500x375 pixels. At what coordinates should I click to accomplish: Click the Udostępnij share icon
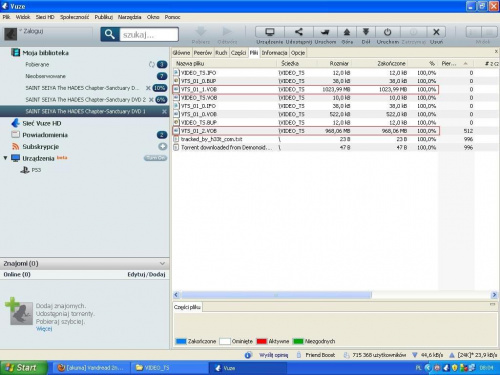click(x=299, y=32)
